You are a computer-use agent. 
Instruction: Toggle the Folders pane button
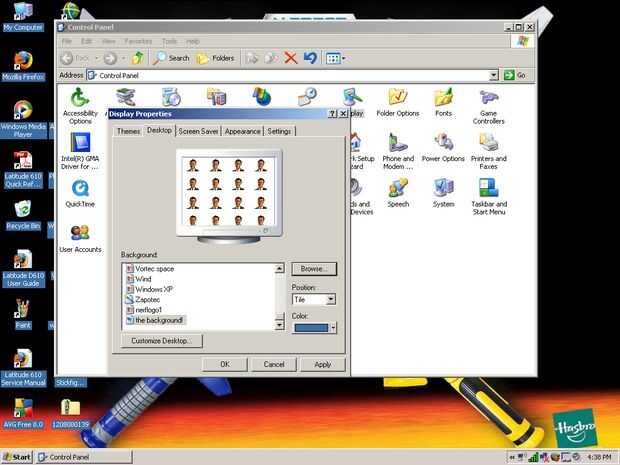click(215, 58)
